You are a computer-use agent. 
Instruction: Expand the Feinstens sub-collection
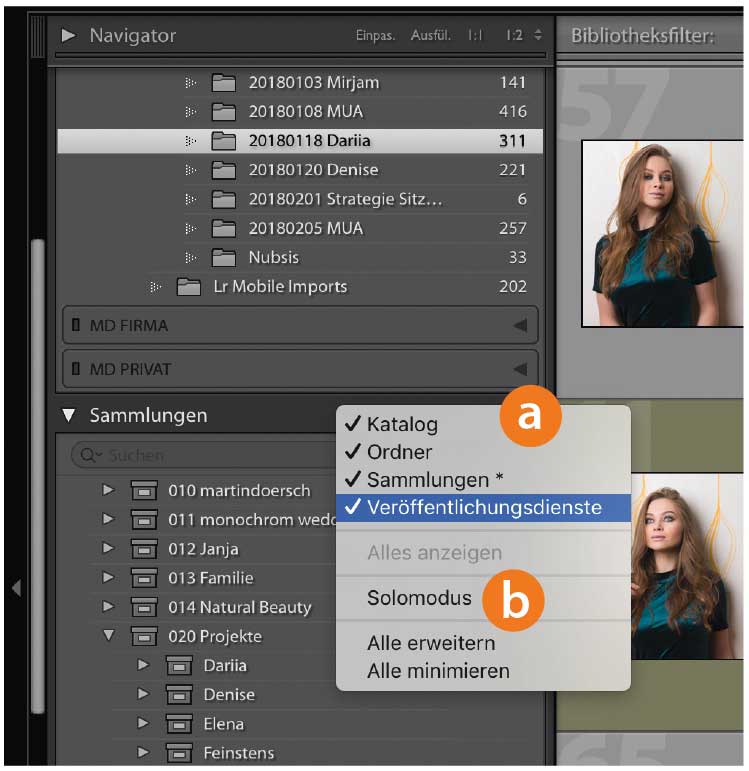tap(143, 752)
